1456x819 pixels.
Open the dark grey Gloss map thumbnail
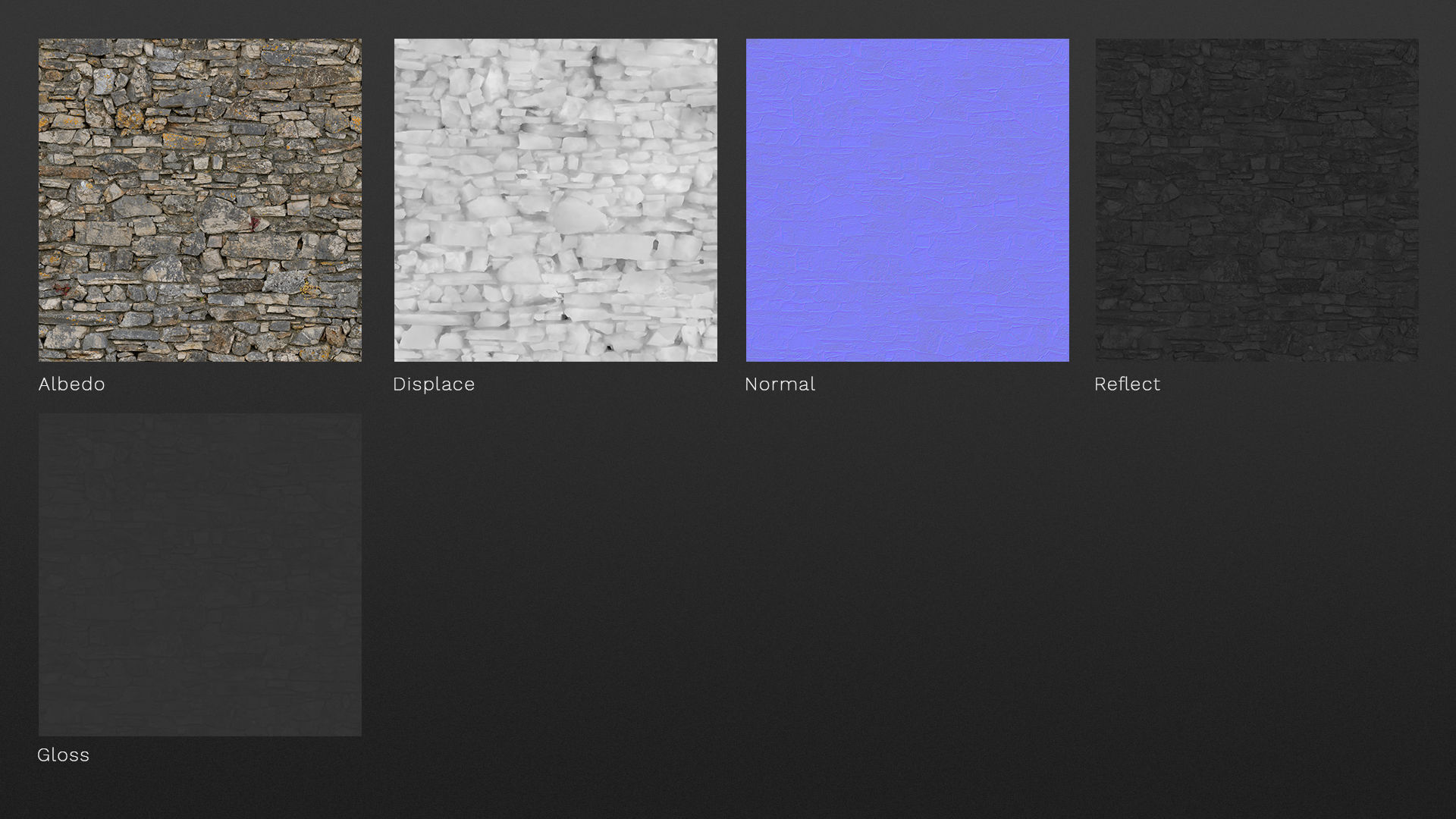click(x=200, y=575)
